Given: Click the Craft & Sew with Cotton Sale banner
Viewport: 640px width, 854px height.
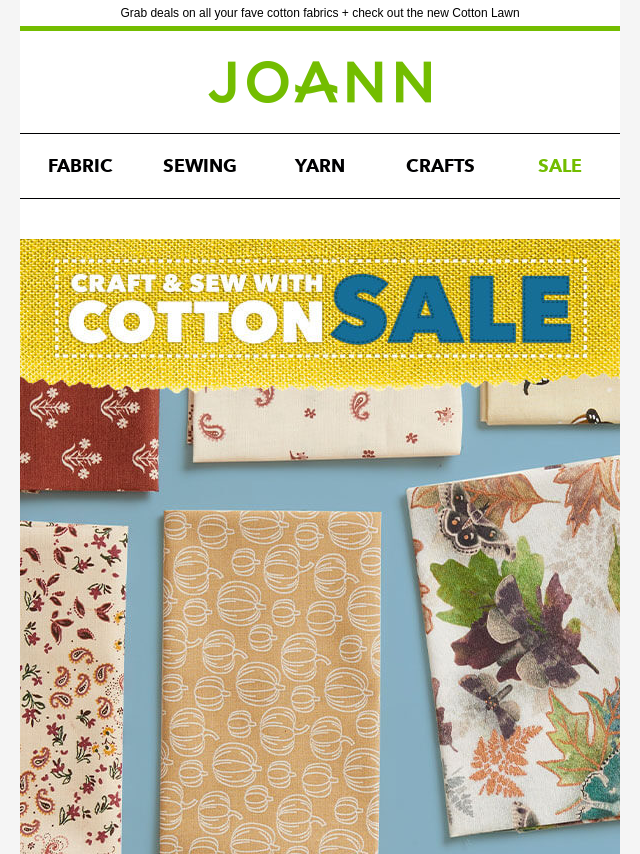Looking at the screenshot, I should (x=320, y=310).
